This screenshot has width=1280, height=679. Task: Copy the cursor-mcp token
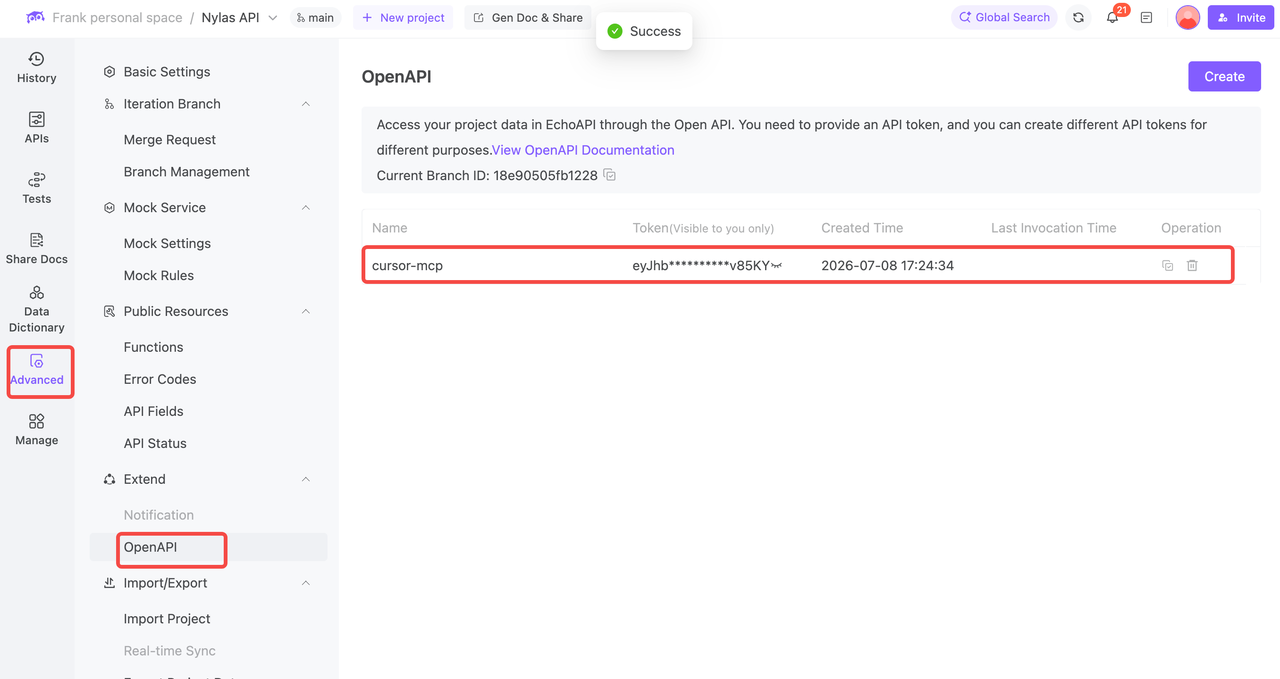(x=1167, y=266)
